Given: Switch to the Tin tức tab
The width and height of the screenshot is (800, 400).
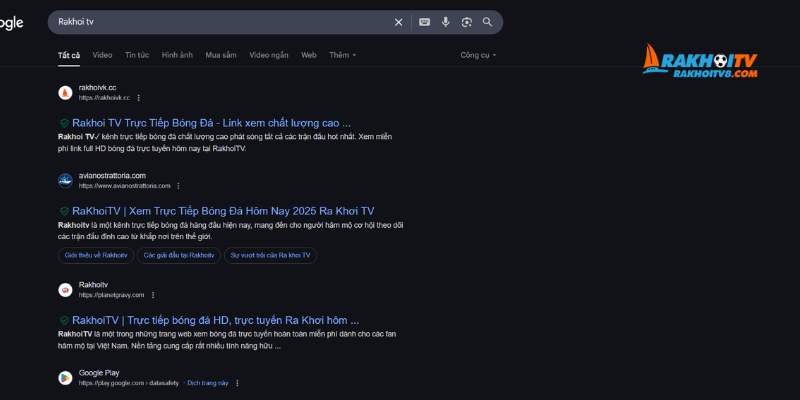Looking at the screenshot, I should click(x=137, y=55).
